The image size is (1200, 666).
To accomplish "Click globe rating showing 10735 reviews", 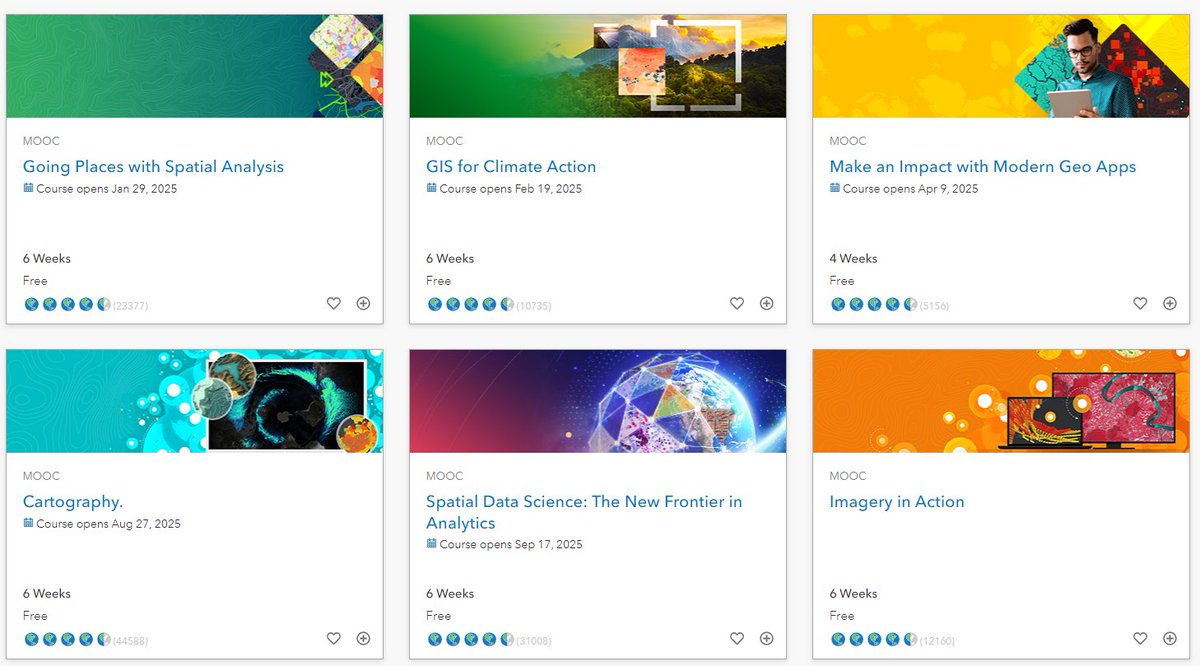I will [489, 305].
